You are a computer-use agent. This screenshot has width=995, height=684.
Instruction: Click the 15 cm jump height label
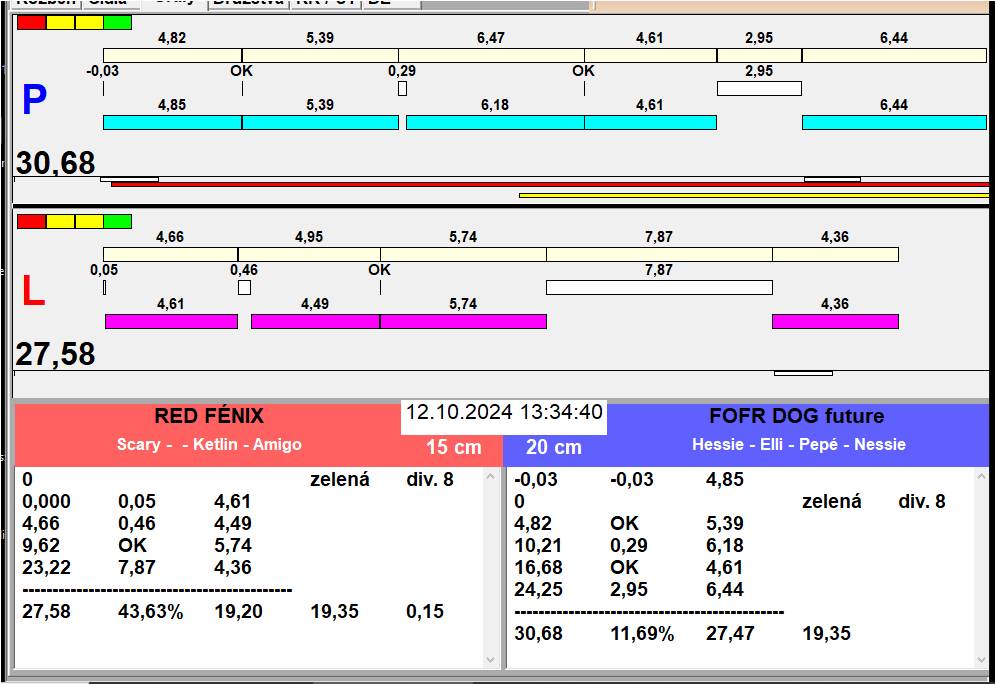tap(454, 447)
